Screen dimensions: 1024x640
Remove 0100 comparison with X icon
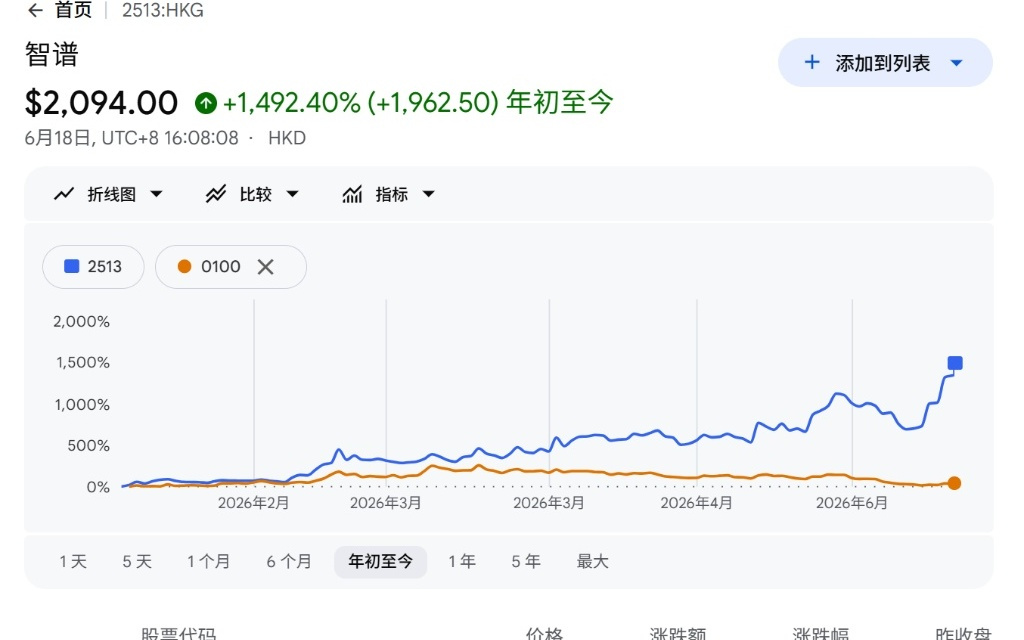[x=265, y=266]
